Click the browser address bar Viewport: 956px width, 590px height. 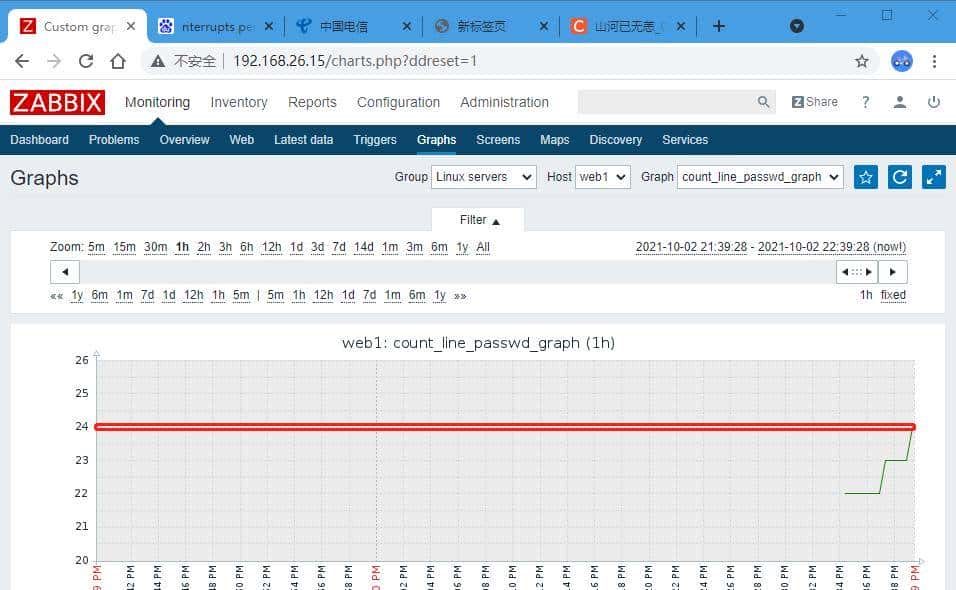(400, 60)
